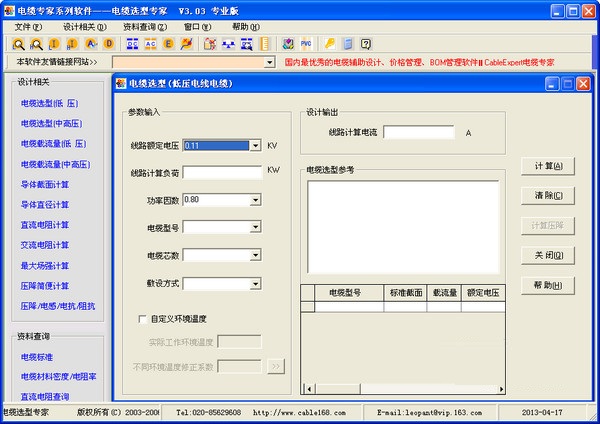Open 直流电阻查询 reference link
Viewport: 600px width, 424px height.
click(45, 397)
